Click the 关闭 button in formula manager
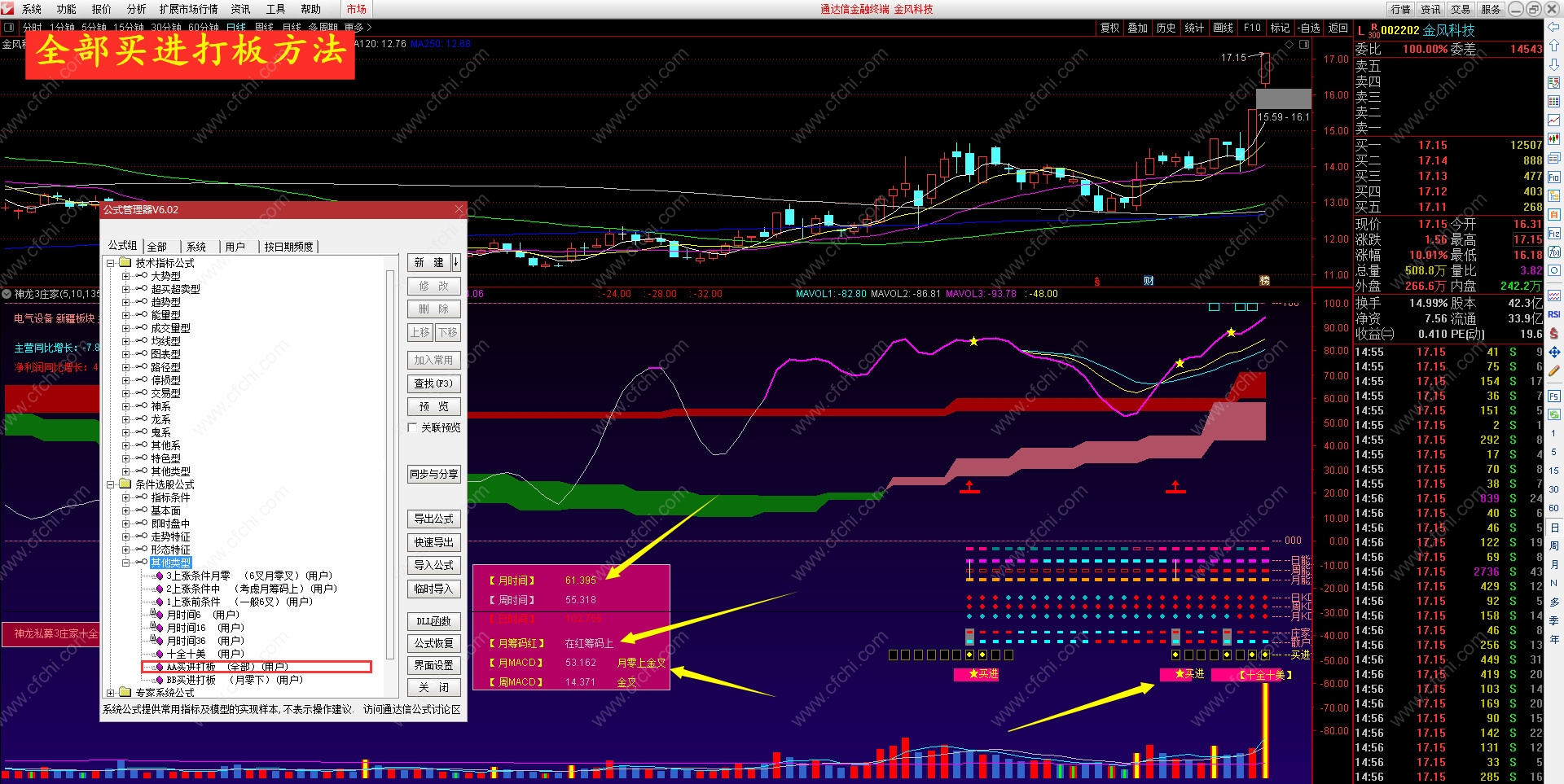Viewport: 1564px width, 784px height. (433, 688)
